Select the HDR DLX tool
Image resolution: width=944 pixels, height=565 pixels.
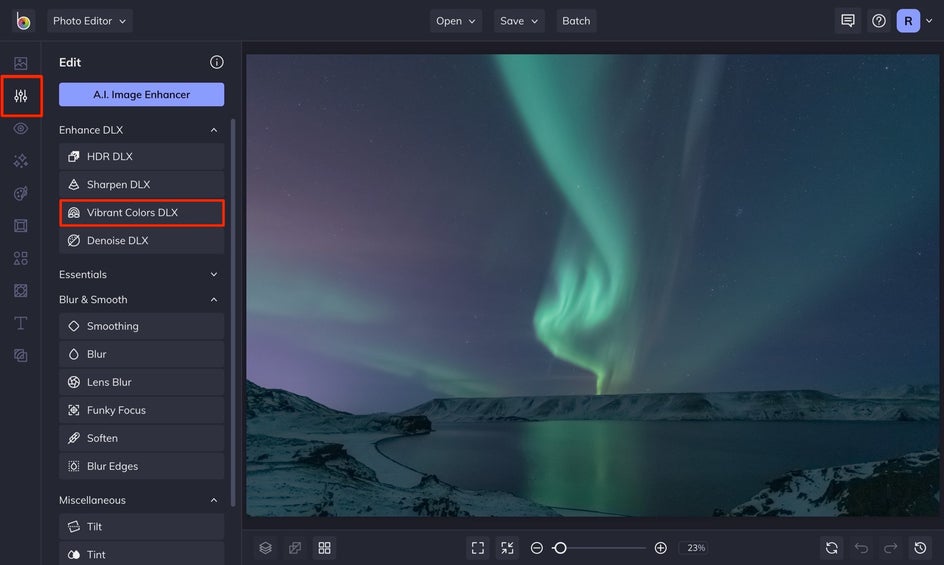[141, 157]
